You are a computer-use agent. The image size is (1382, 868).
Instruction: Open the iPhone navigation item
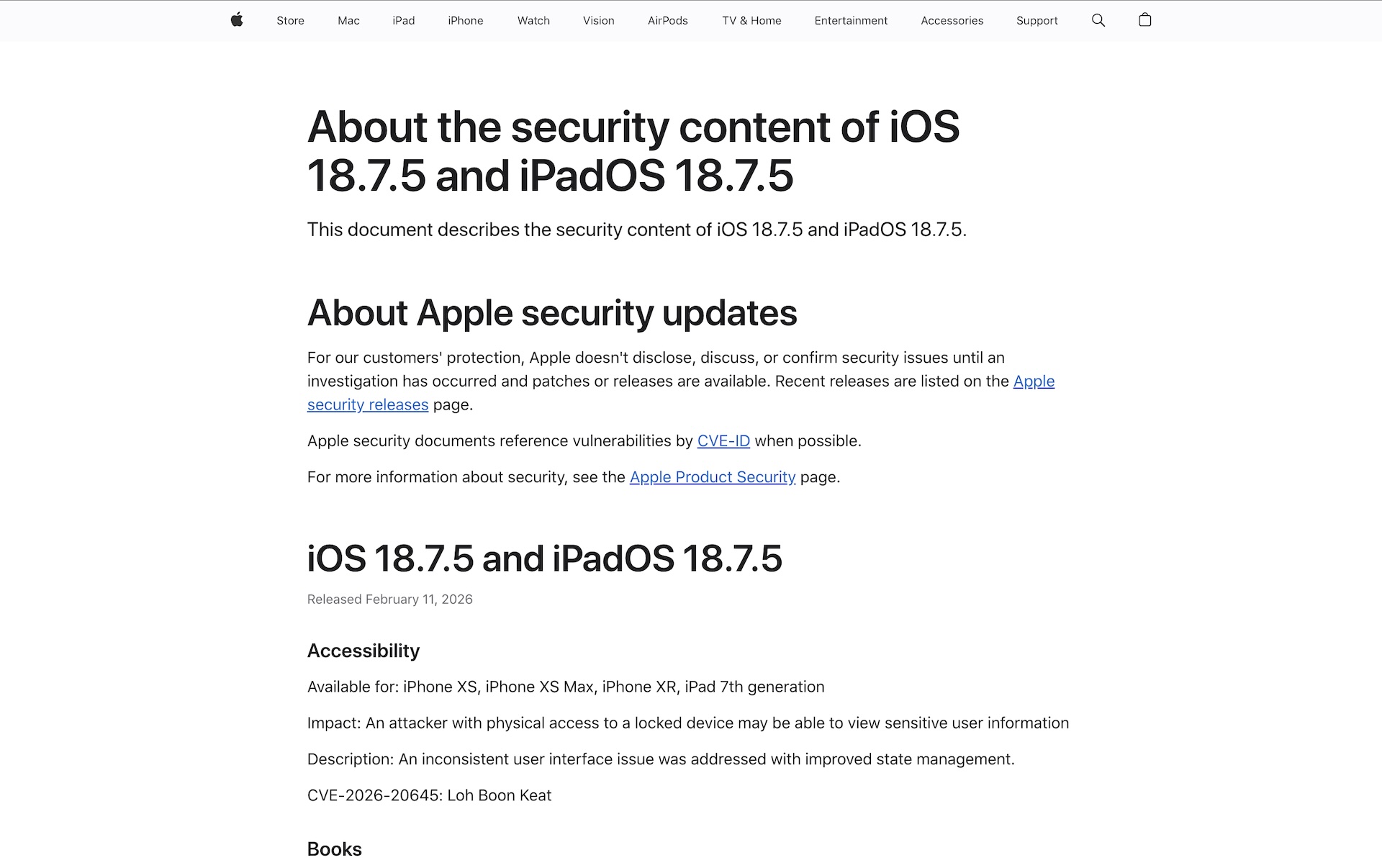465,21
